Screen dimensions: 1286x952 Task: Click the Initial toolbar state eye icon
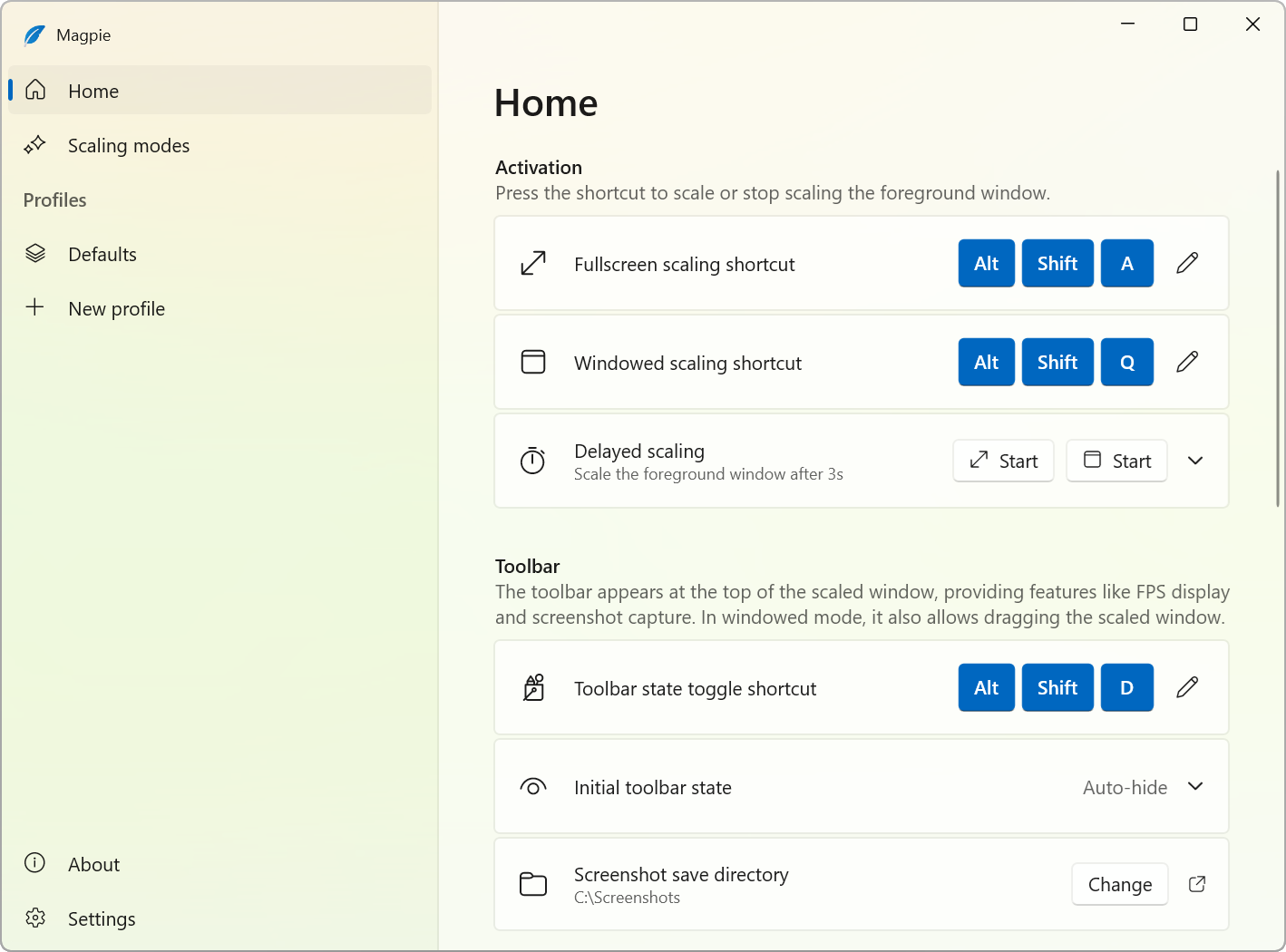(x=533, y=787)
